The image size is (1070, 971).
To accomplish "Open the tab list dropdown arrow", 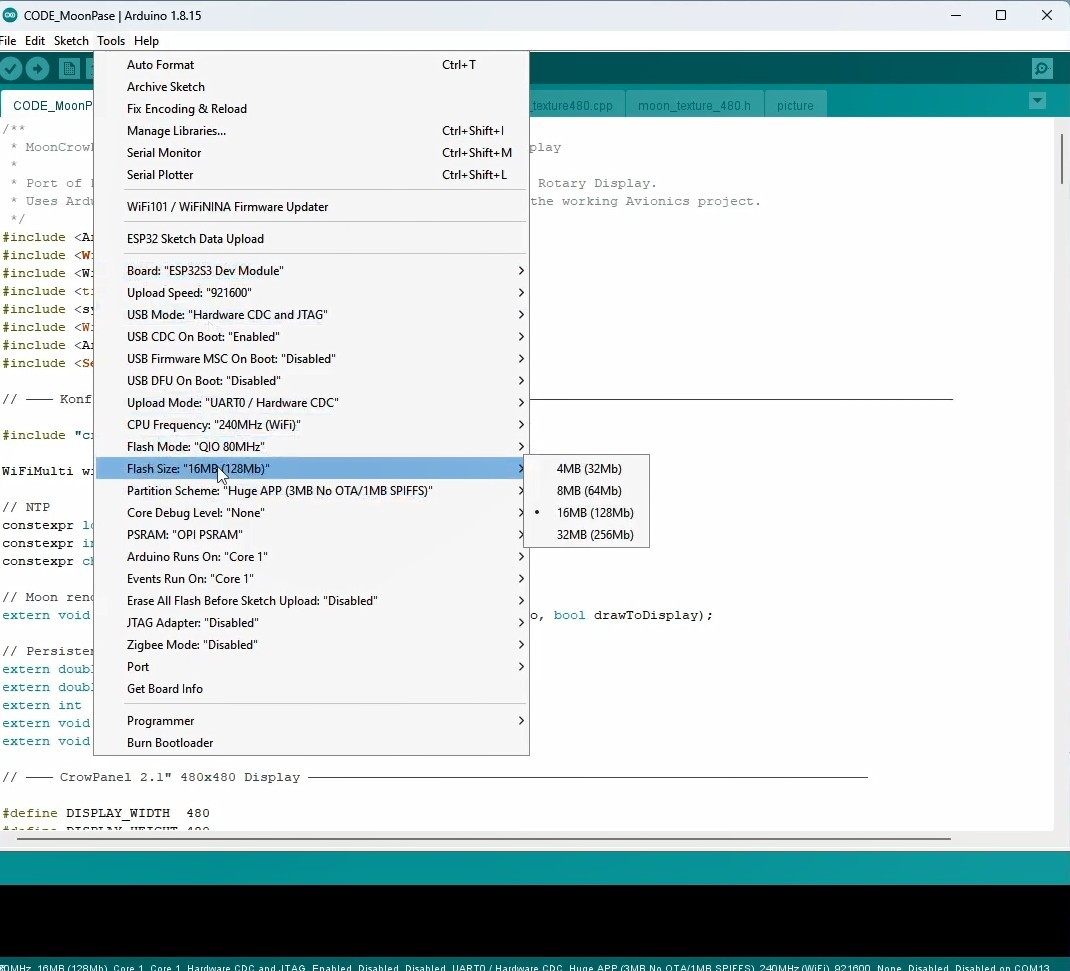I will 1037,101.
